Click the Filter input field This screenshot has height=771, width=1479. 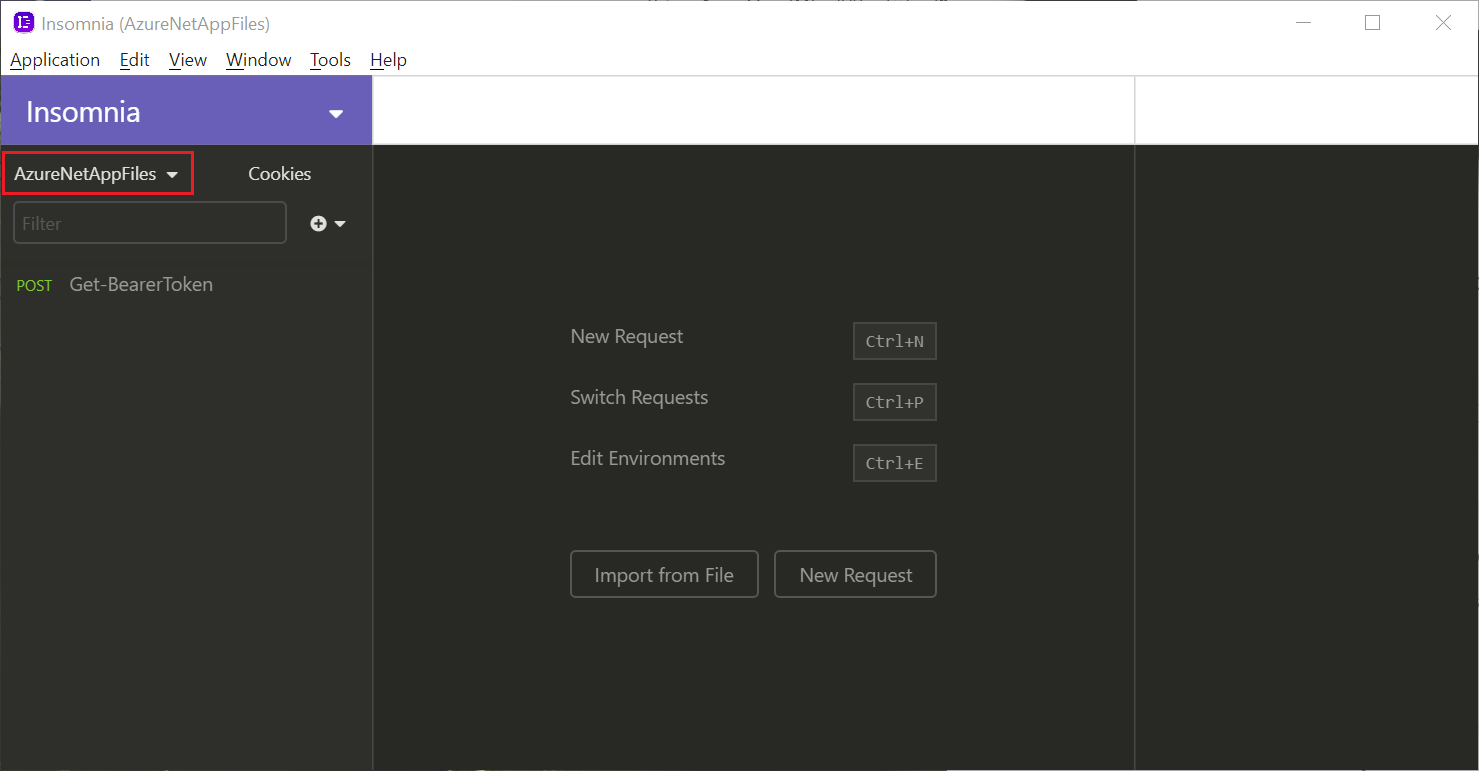point(150,223)
